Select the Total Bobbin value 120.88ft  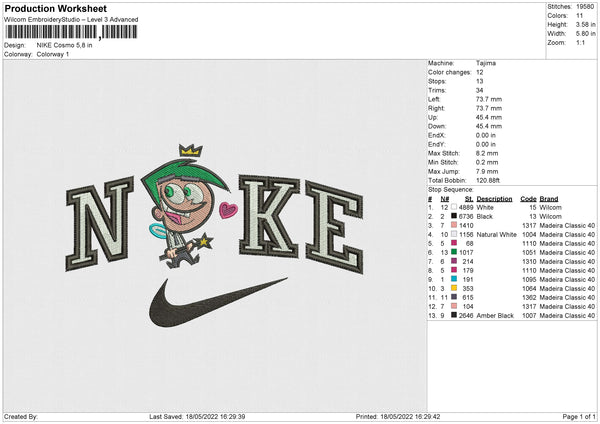point(488,180)
